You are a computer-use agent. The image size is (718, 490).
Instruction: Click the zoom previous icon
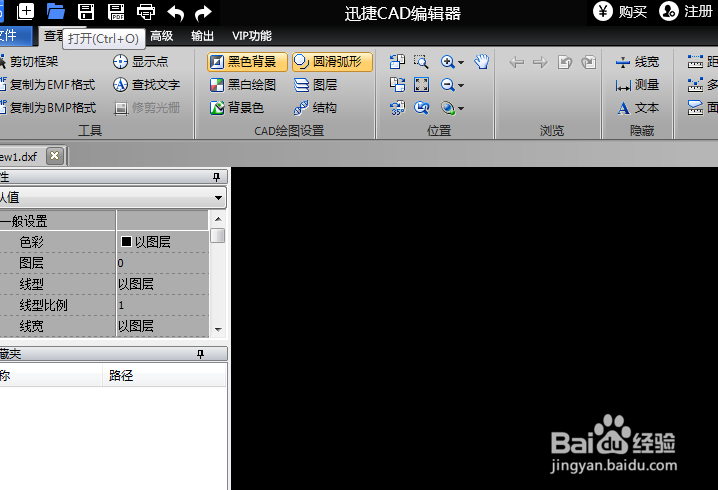coord(421,108)
